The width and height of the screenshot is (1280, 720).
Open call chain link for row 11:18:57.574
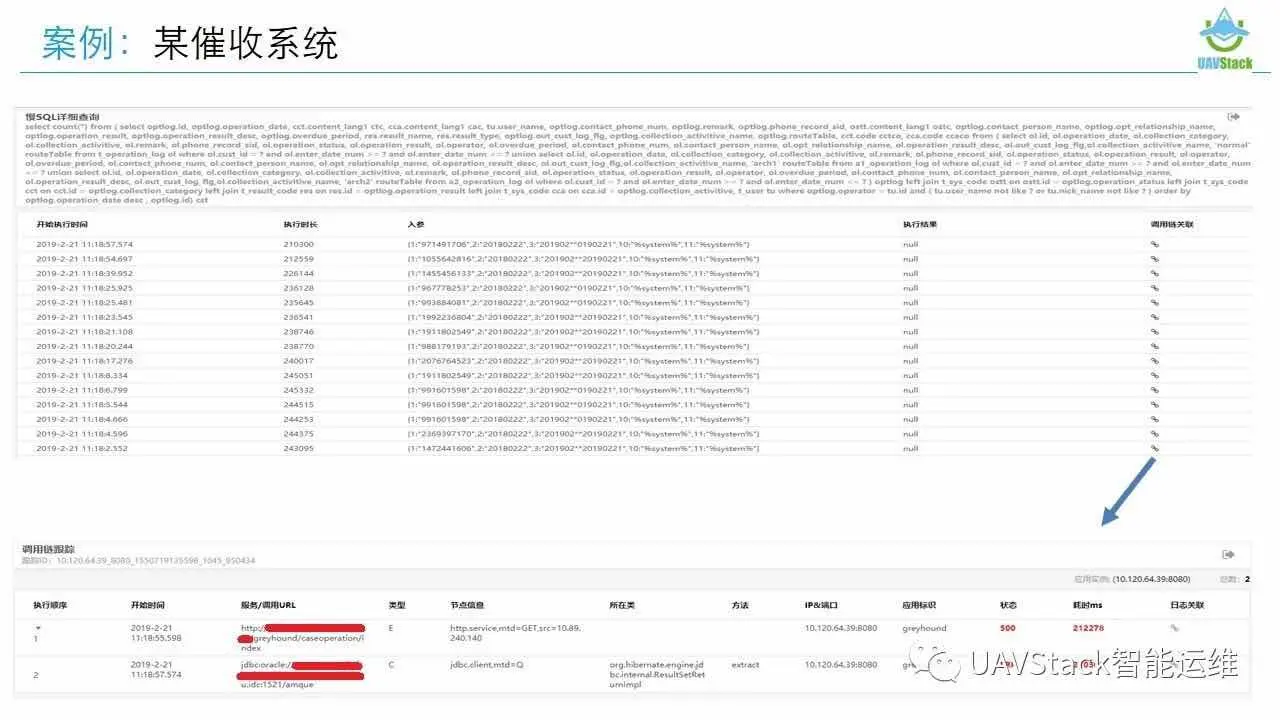coord(1155,244)
